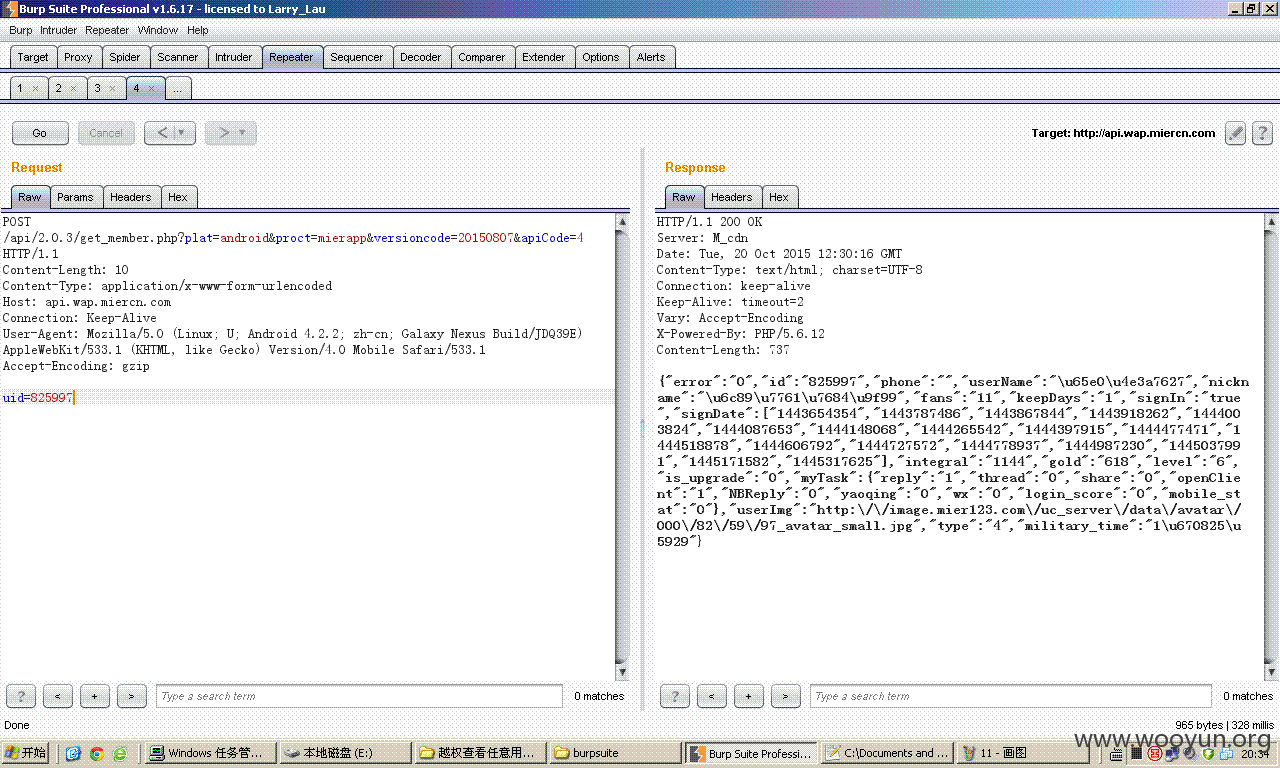Click the request pane vertical scrollbar
Image resolution: width=1280 pixels, height=768 pixels.
pyautogui.click(x=622, y=447)
